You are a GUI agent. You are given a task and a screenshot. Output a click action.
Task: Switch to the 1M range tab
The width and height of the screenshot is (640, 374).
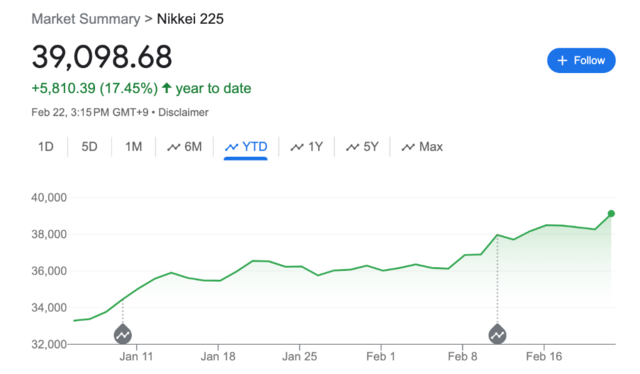pyautogui.click(x=133, y=147)
